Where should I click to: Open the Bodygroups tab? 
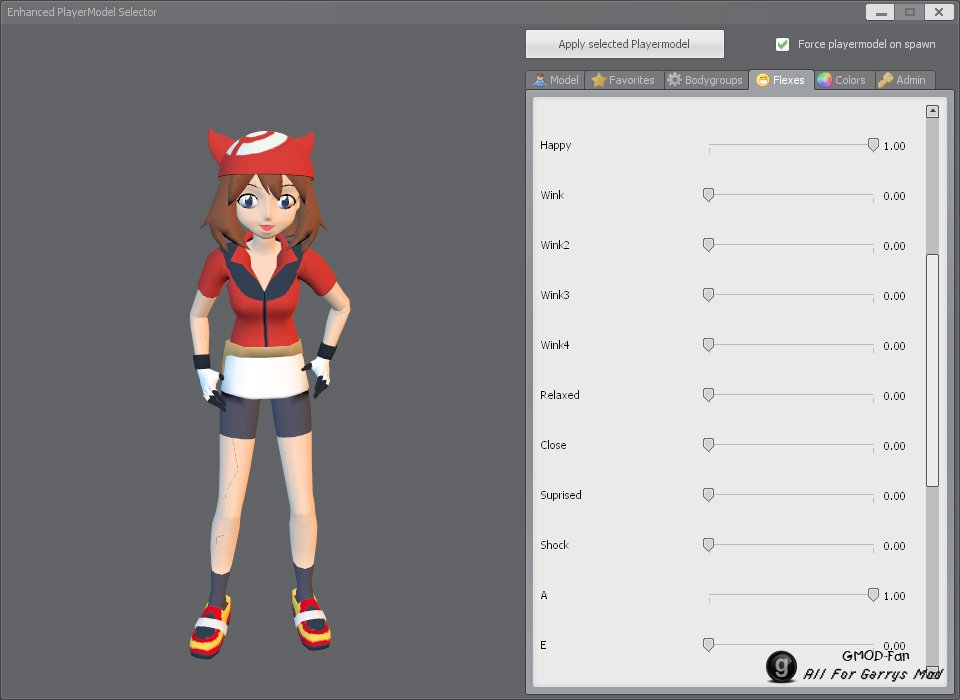click(x=705, y=80)
